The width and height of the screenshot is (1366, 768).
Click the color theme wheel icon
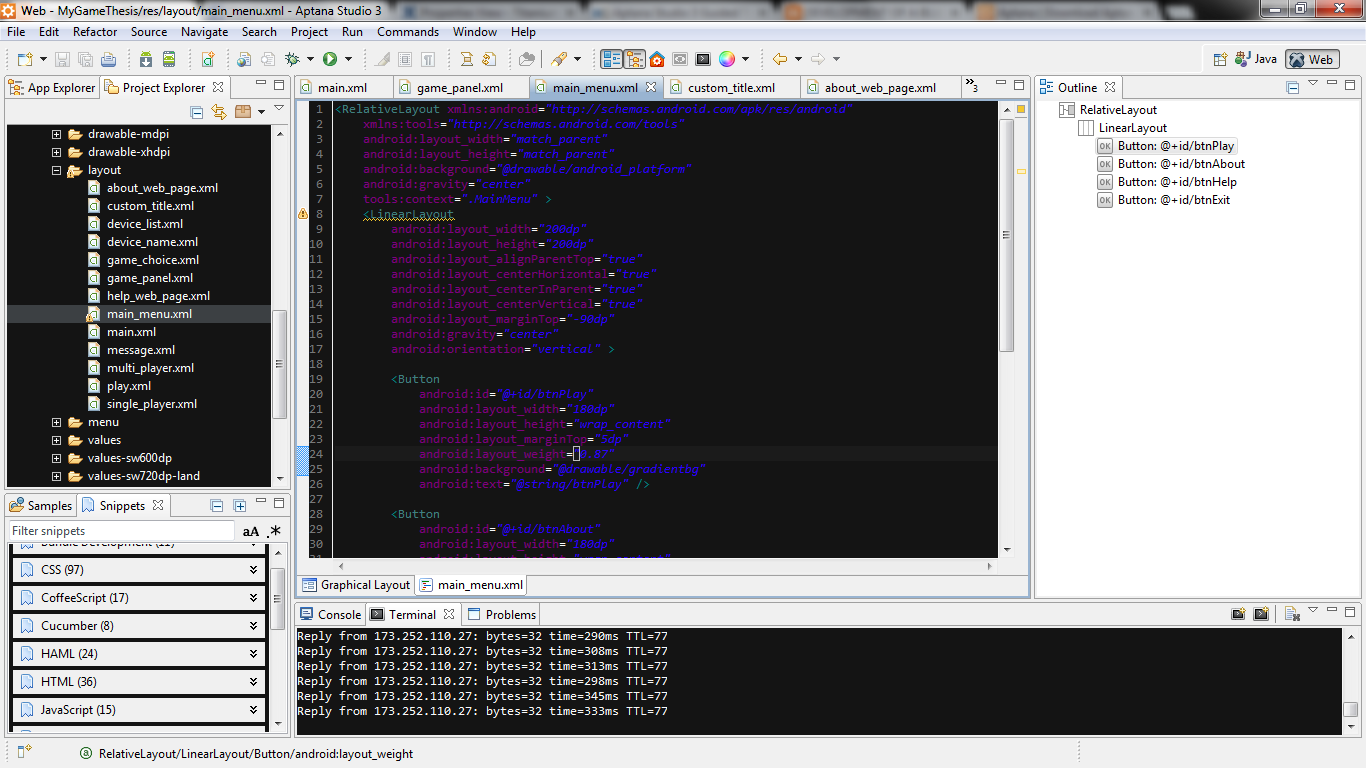727,59
